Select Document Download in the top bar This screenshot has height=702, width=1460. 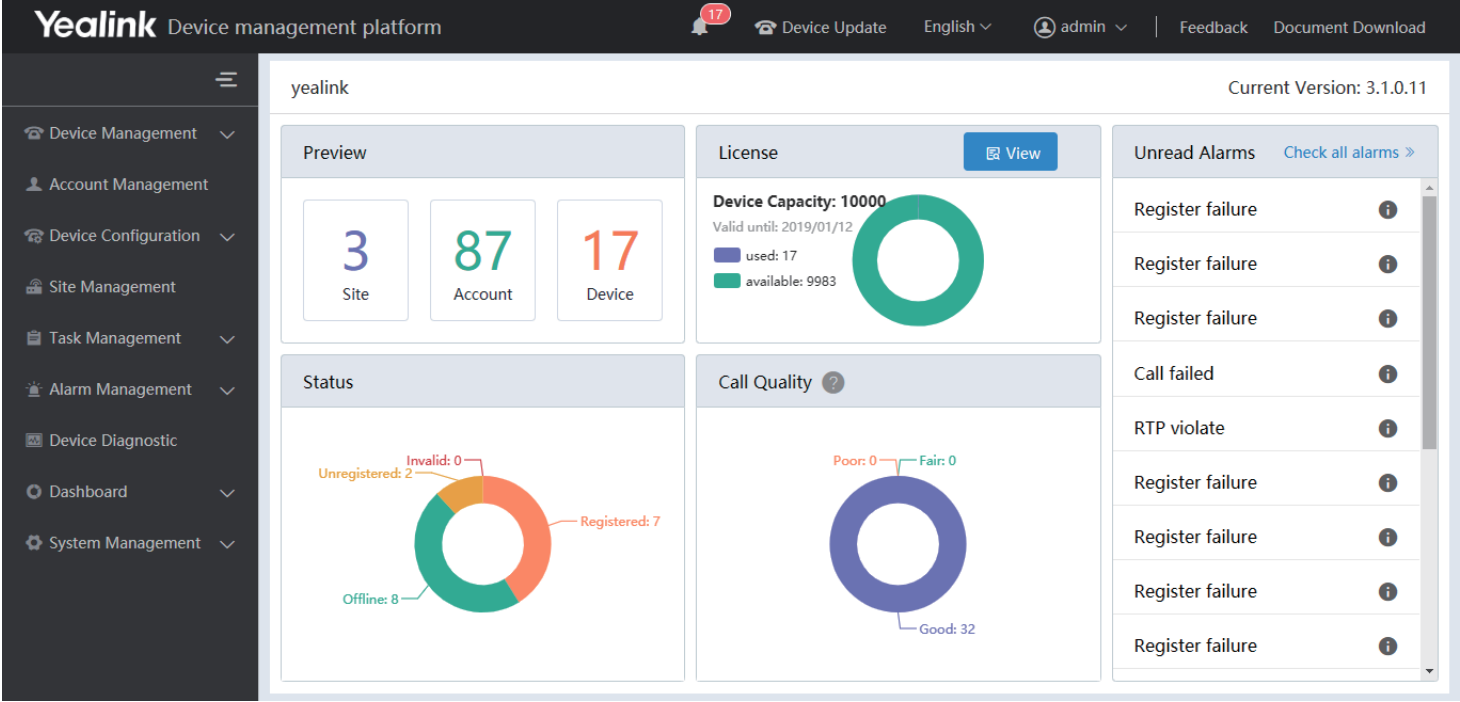coord(1348,27)
